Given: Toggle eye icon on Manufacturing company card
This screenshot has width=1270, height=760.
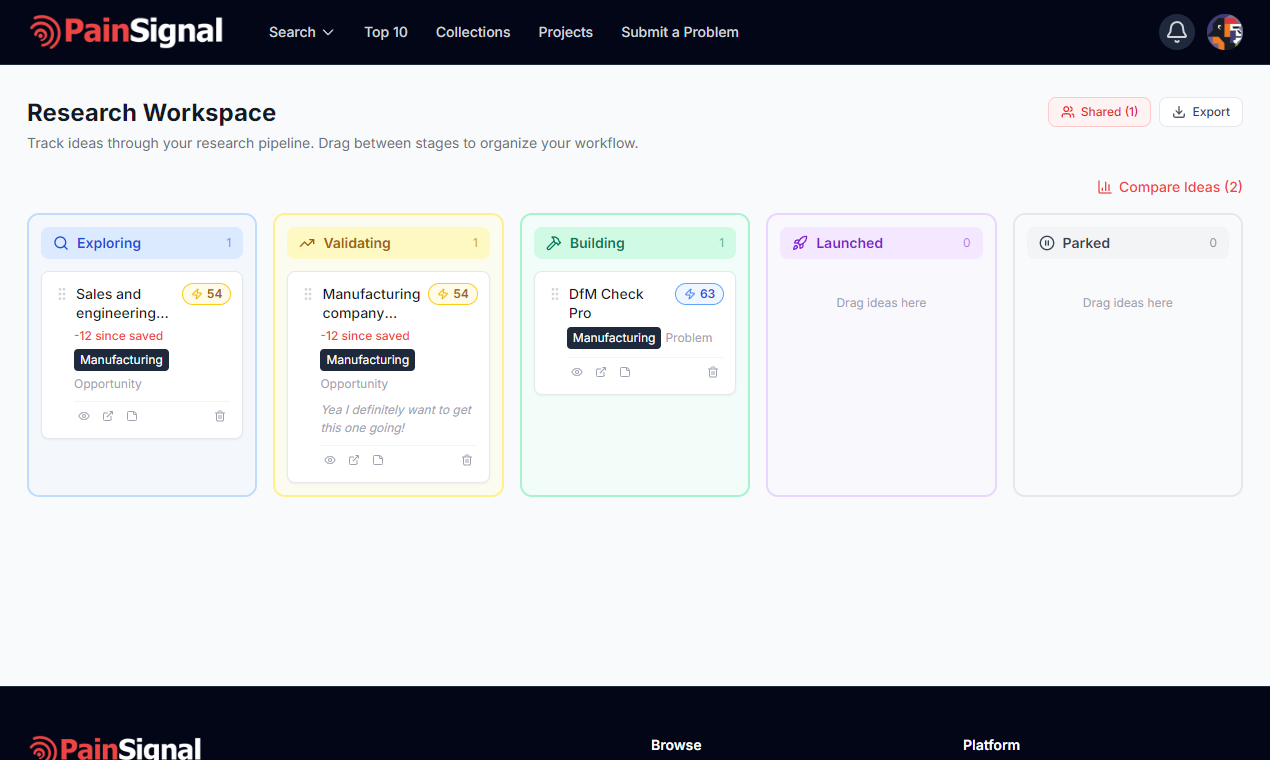Looking at the screenshot, I should [x=330, y=460].
